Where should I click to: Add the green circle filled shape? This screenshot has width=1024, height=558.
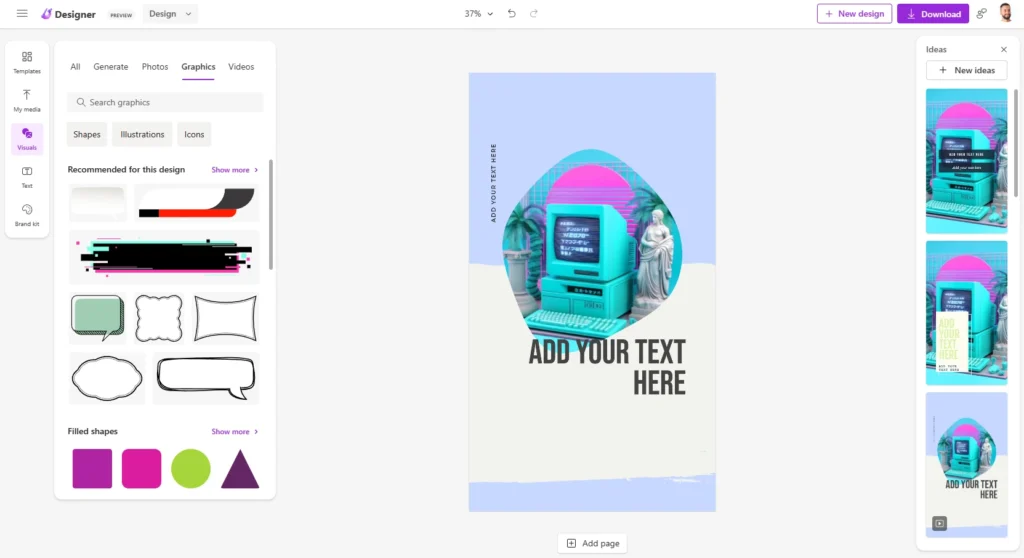[x=191, y=468]
